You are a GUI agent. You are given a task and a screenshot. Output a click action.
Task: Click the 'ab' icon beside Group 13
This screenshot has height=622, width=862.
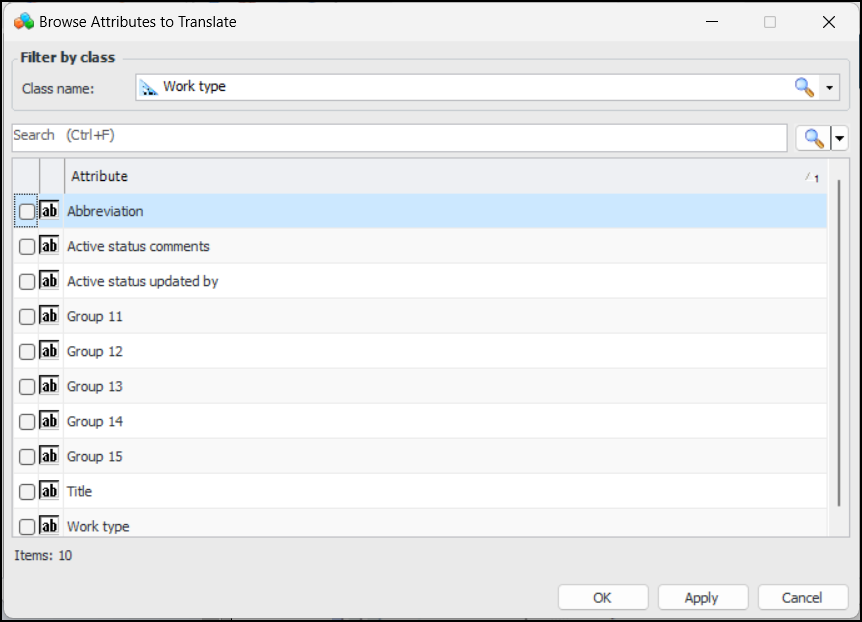(49, 386)
